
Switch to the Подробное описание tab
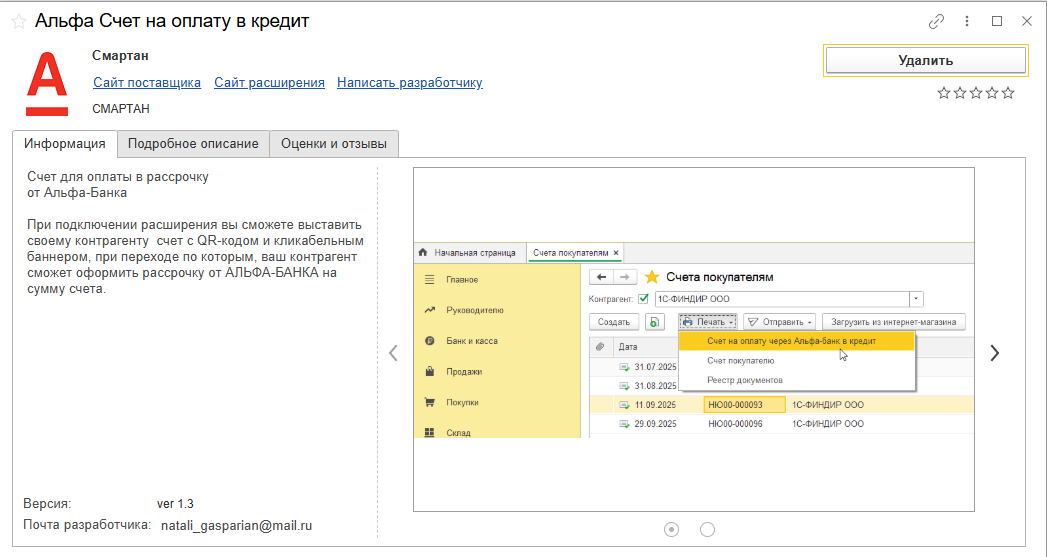[x=193, y=144]
